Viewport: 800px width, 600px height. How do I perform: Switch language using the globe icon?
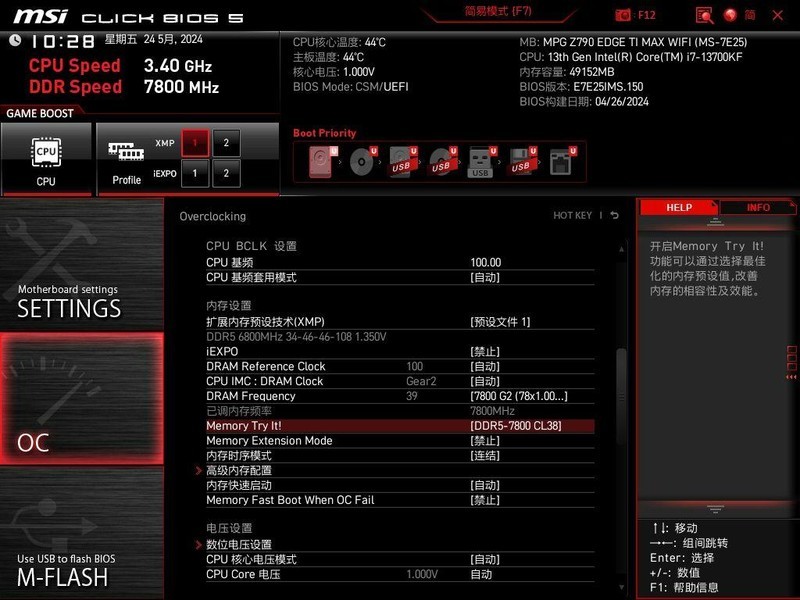pos(729,15)
